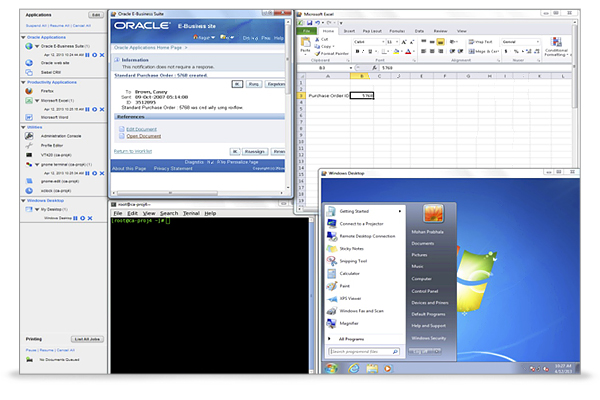Launch xclock from Utilities
600x400 pixels.
[x=56, y=191]
